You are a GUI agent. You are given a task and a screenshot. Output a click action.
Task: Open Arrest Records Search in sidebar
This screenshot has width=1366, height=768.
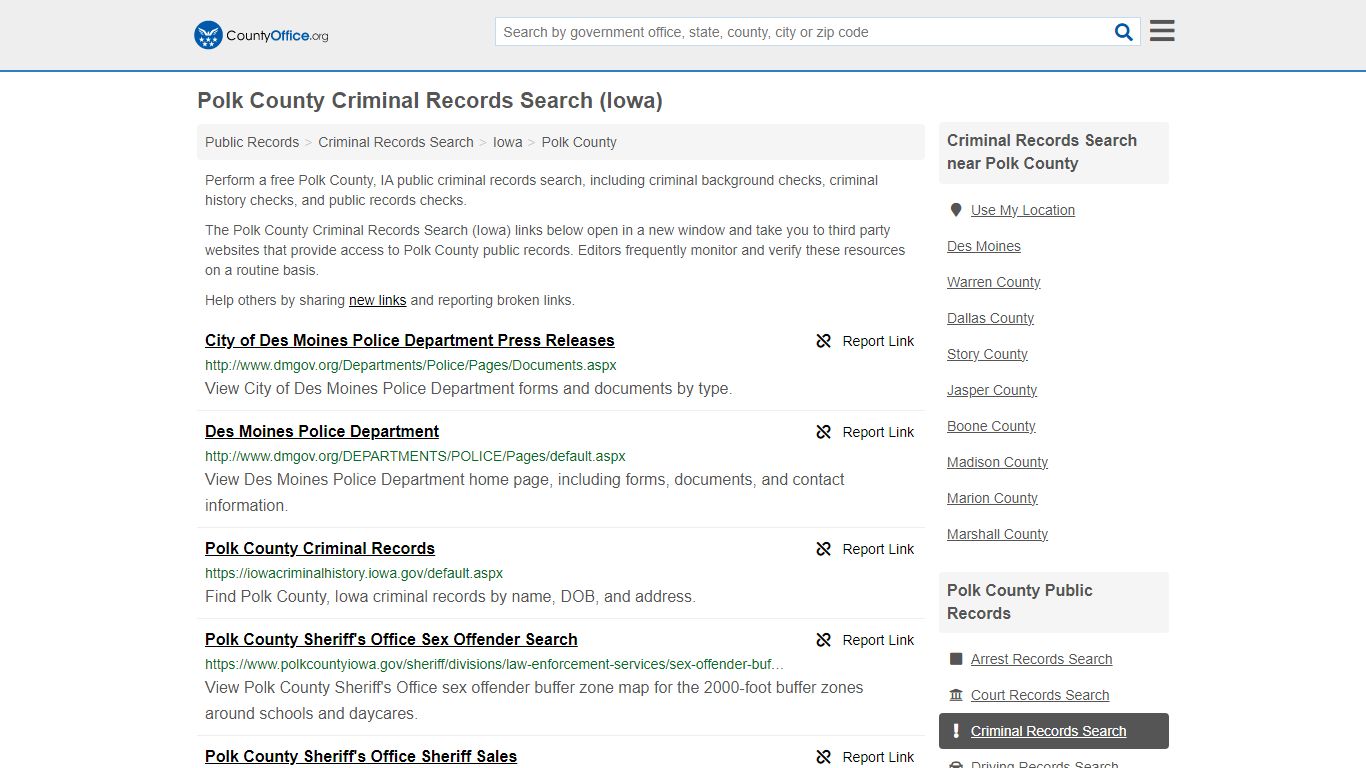coord(1042,659)
